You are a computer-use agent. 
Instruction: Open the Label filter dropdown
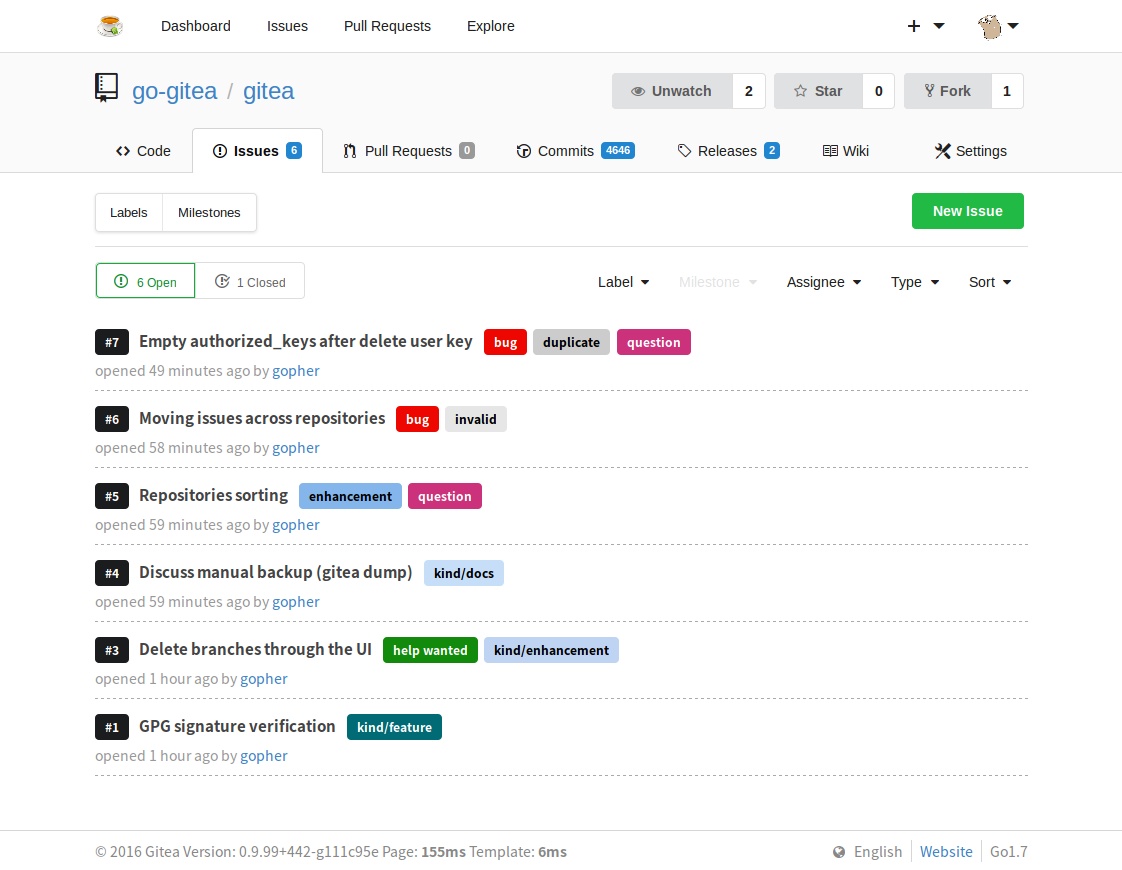coord(622,282)
